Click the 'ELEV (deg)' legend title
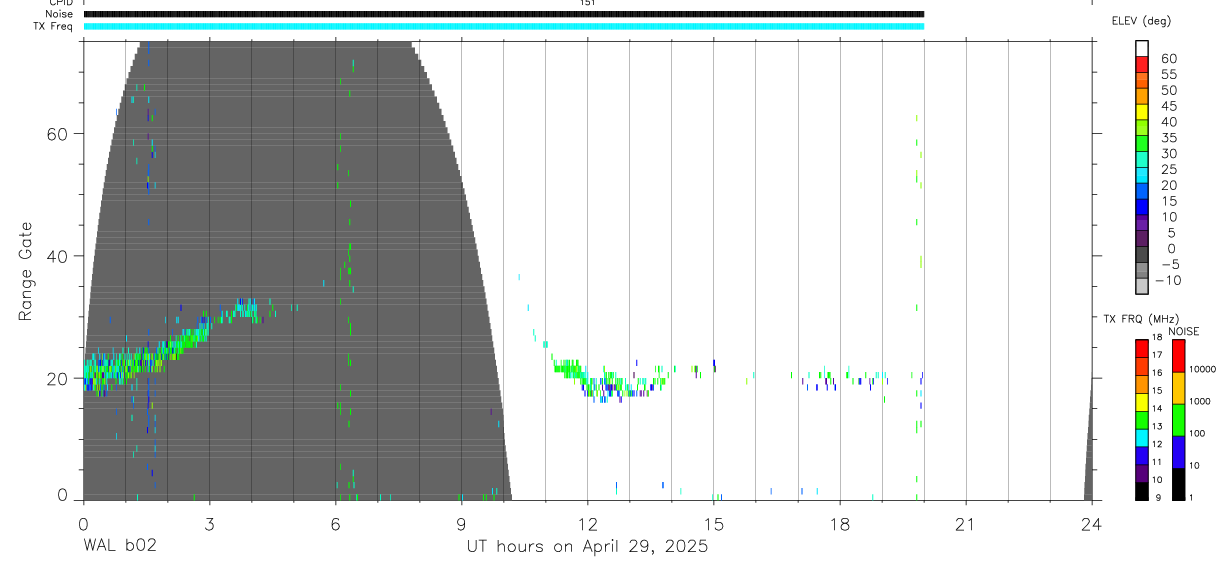The width and height of the screenshot is (1228, 567). [1141, 21]
